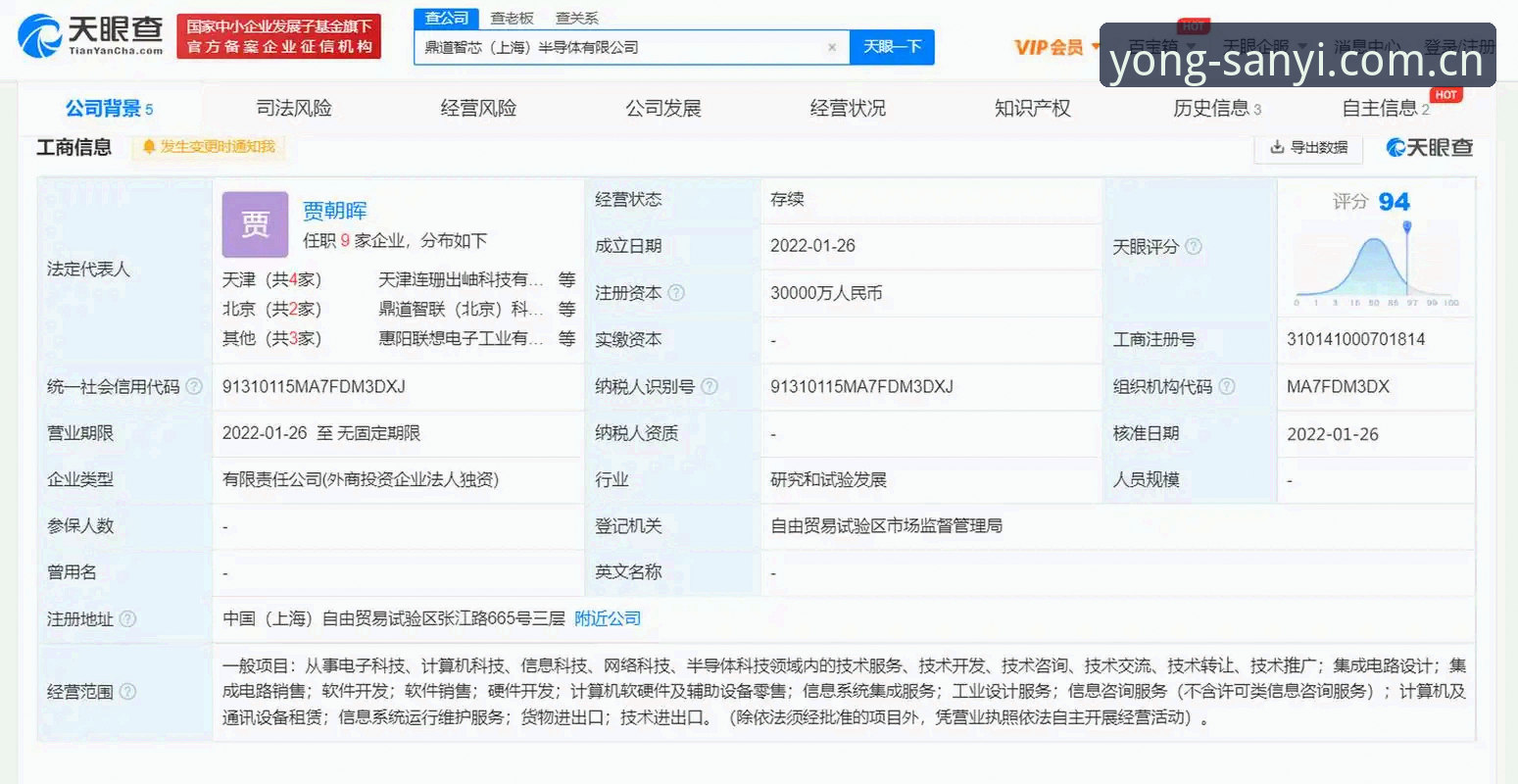Open legal representative 贾朝晖 profile link

coord(334,211)
